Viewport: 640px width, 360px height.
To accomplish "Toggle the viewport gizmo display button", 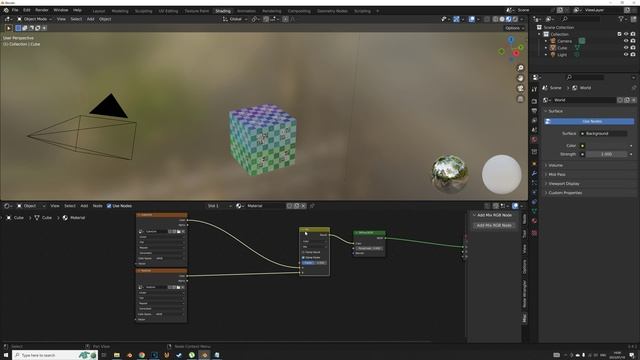I will tap(456, 19).
